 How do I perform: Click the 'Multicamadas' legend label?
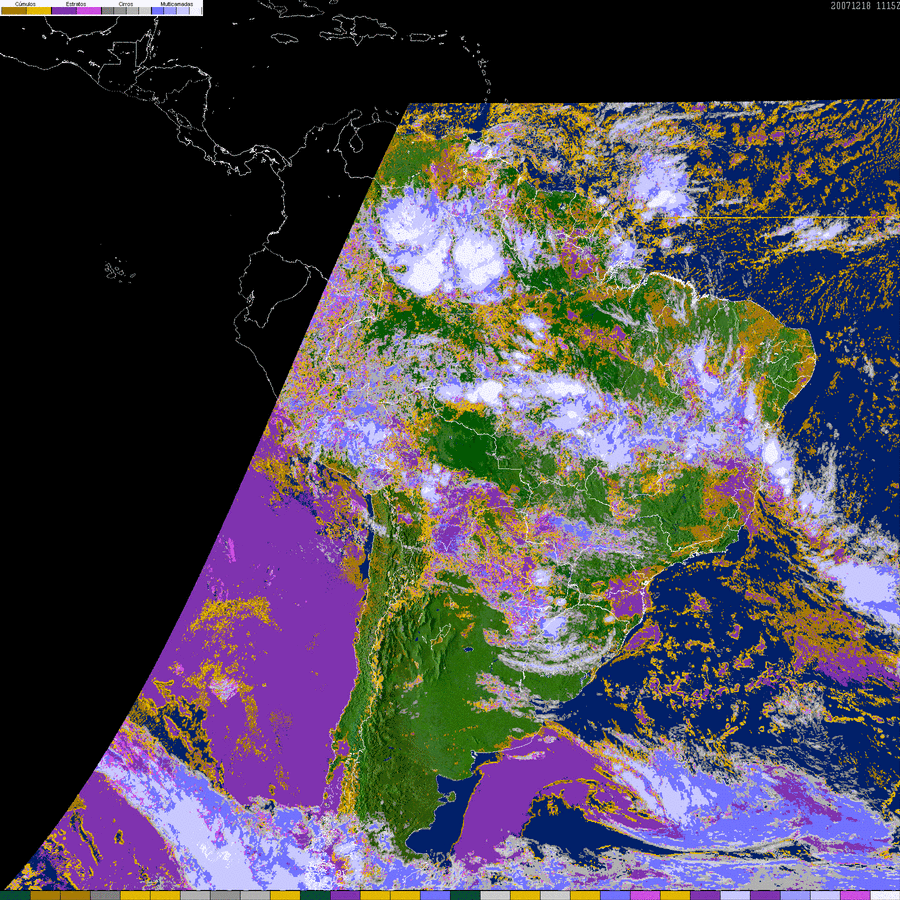[177, 4]
